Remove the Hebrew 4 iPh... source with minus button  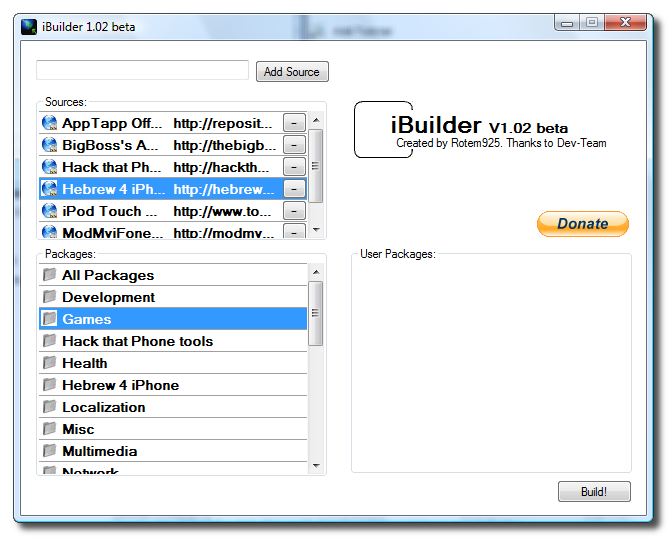pyautogui.click(x=294, y=189)
